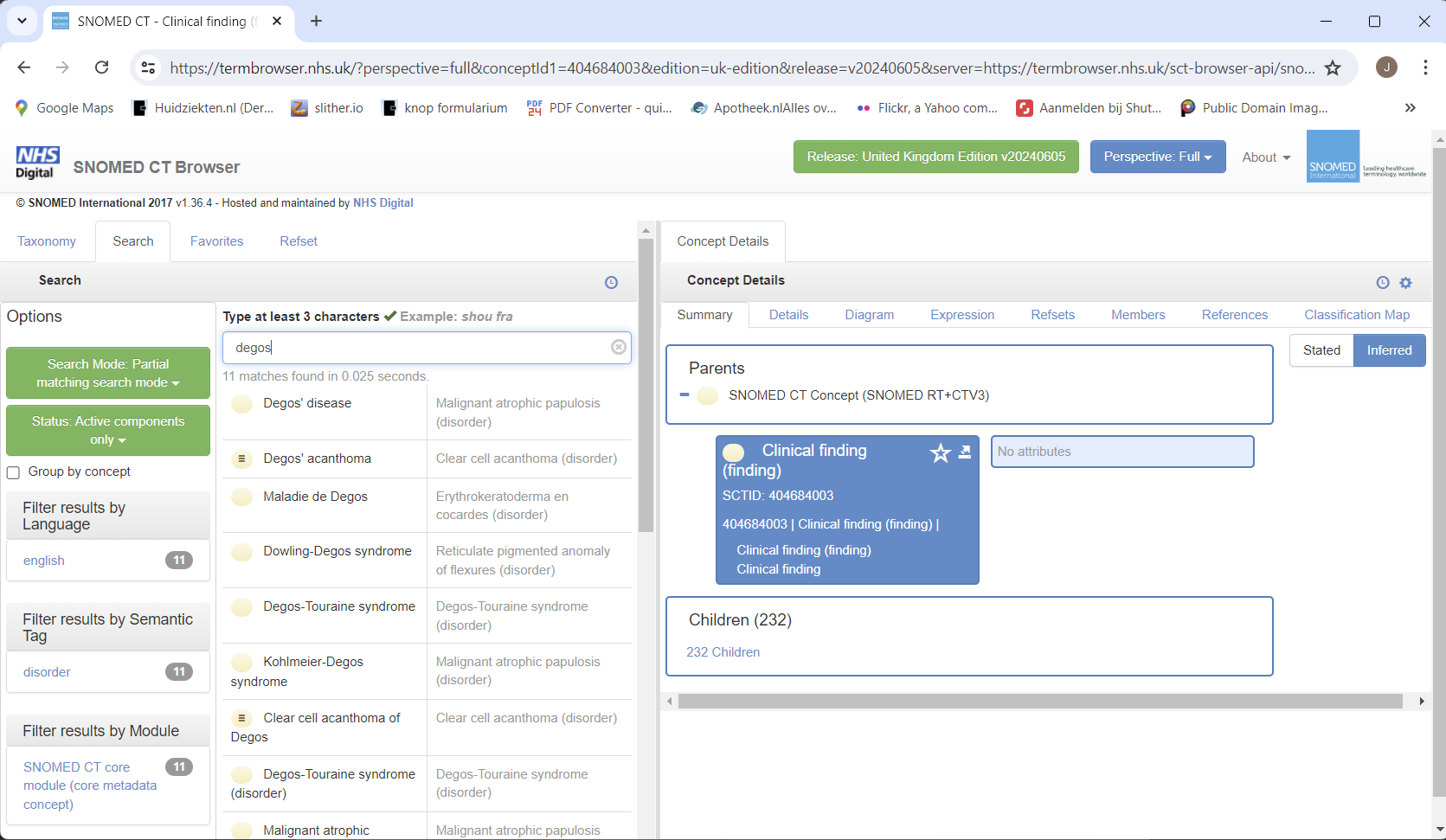Open the Search Mode: Partial matching dropdown

107,373
